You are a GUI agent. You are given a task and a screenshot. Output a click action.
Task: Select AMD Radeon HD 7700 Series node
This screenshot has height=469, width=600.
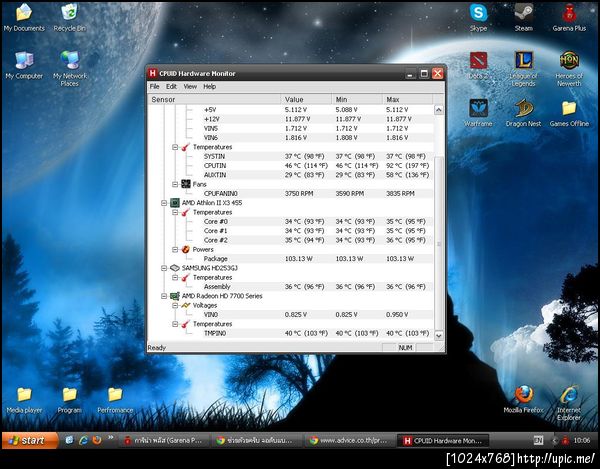pos(222,296)
